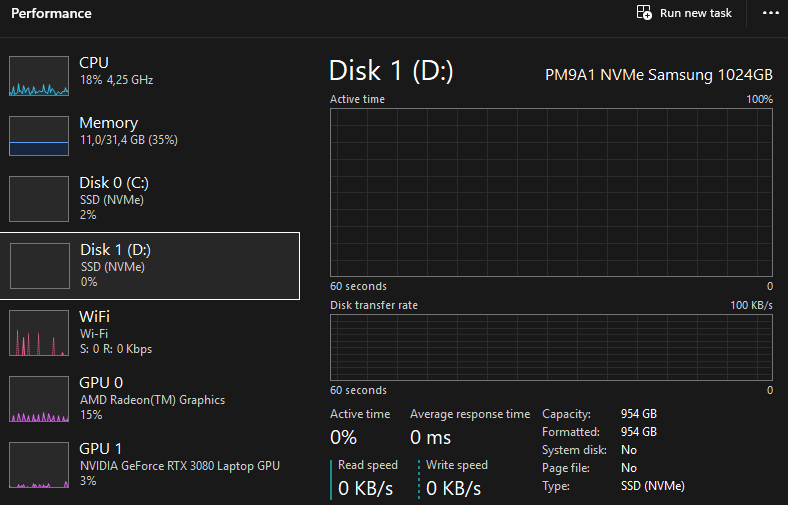This screenshot has height=505, width=788.
Task: Click the Run new task button label
Action: click(x=696, y=13)
